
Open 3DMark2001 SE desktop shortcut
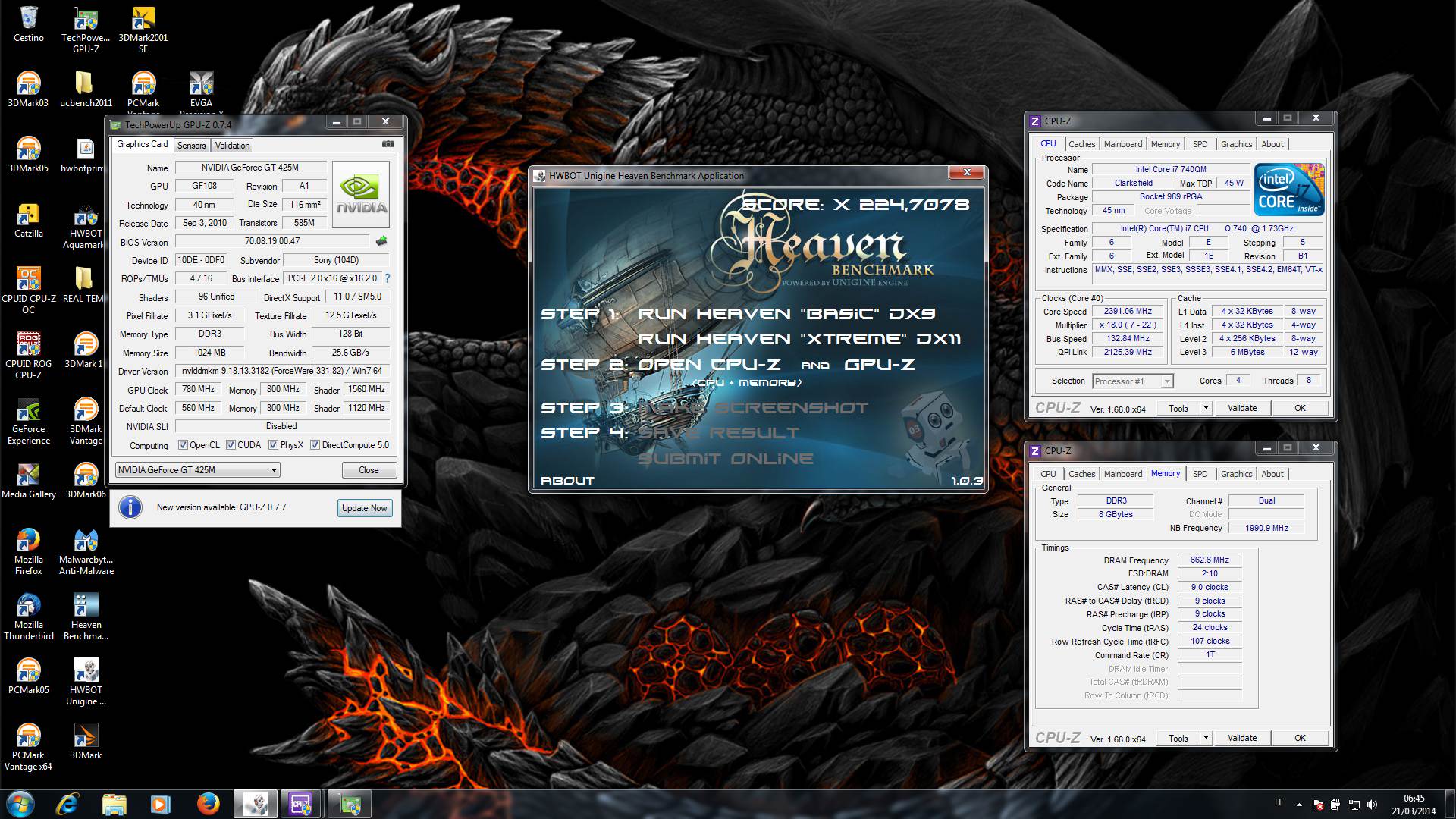tap(143, 30)
